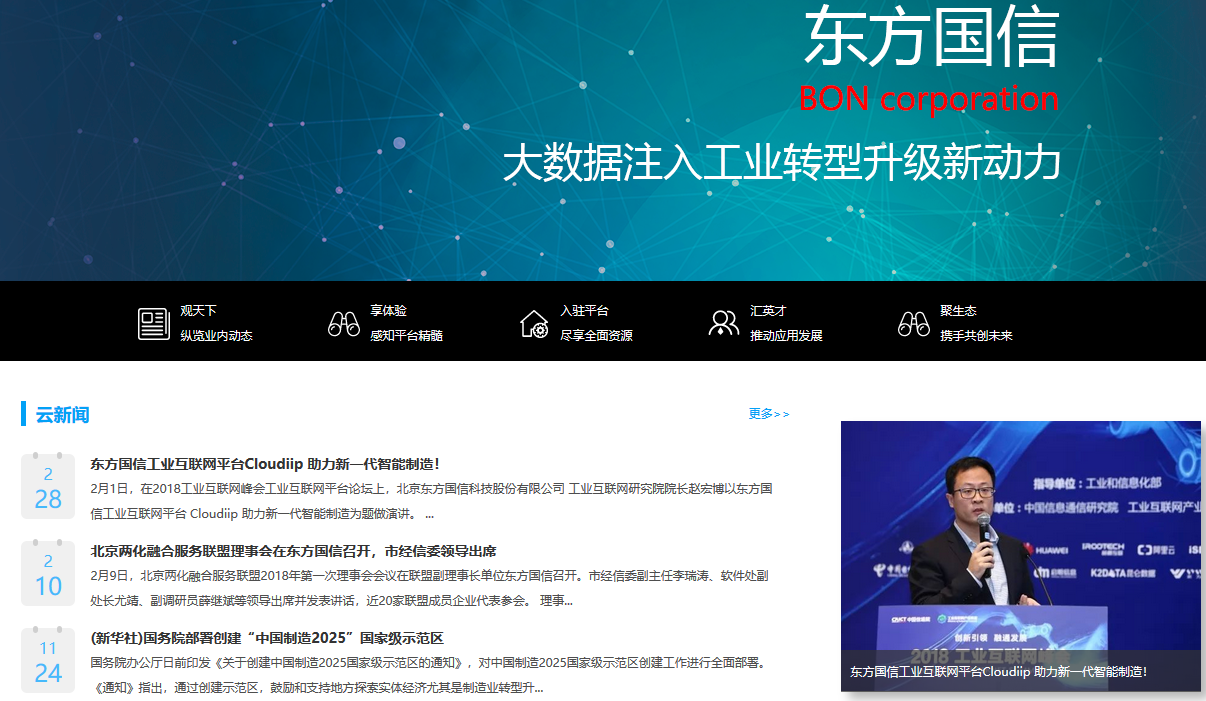
Task: Click the 云新闻 section heading
Action: pyautogui.click(x=62, y=414)
